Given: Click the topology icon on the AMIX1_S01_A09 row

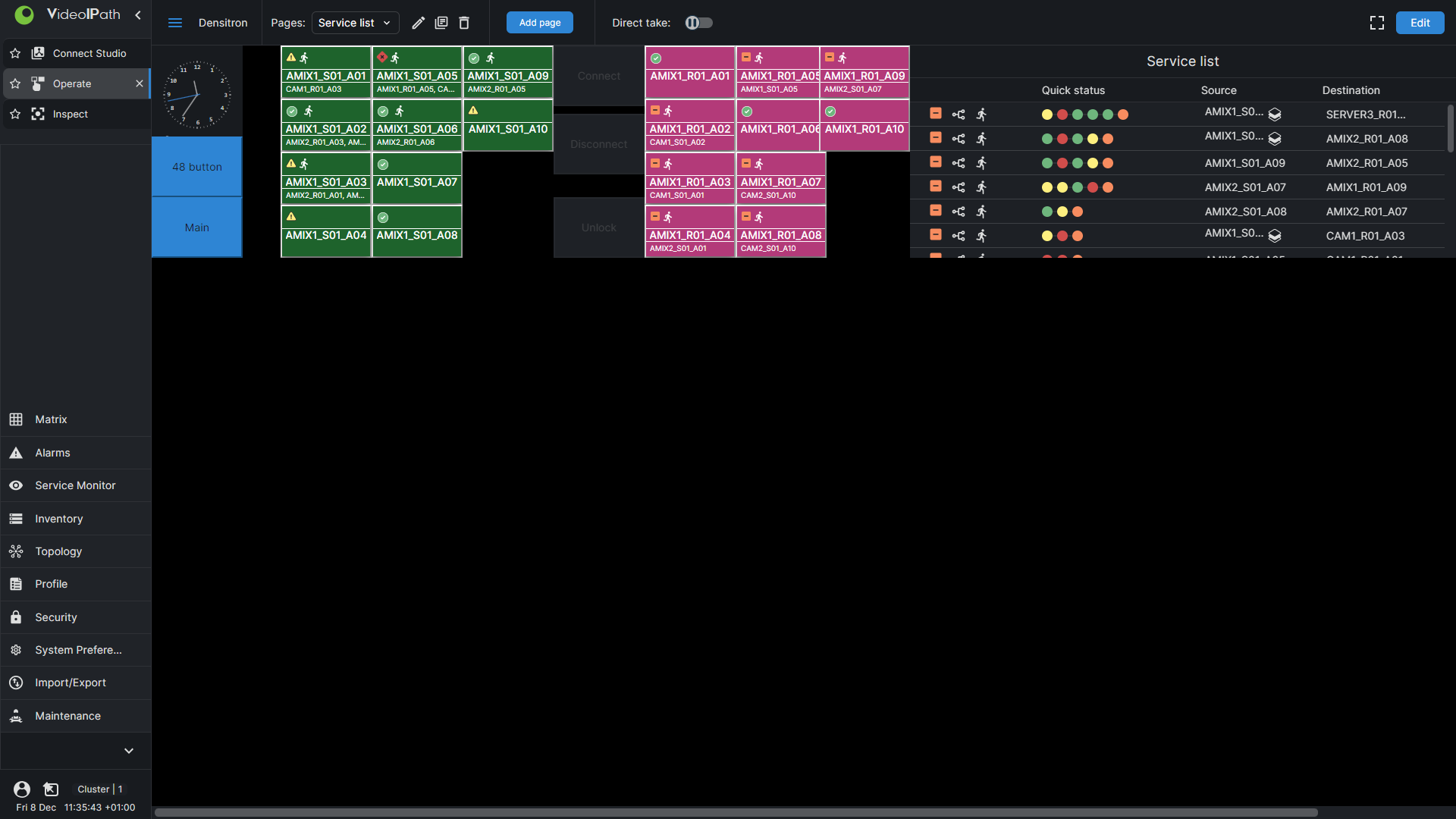Looking at the screenshot, I should pos(959,162).
